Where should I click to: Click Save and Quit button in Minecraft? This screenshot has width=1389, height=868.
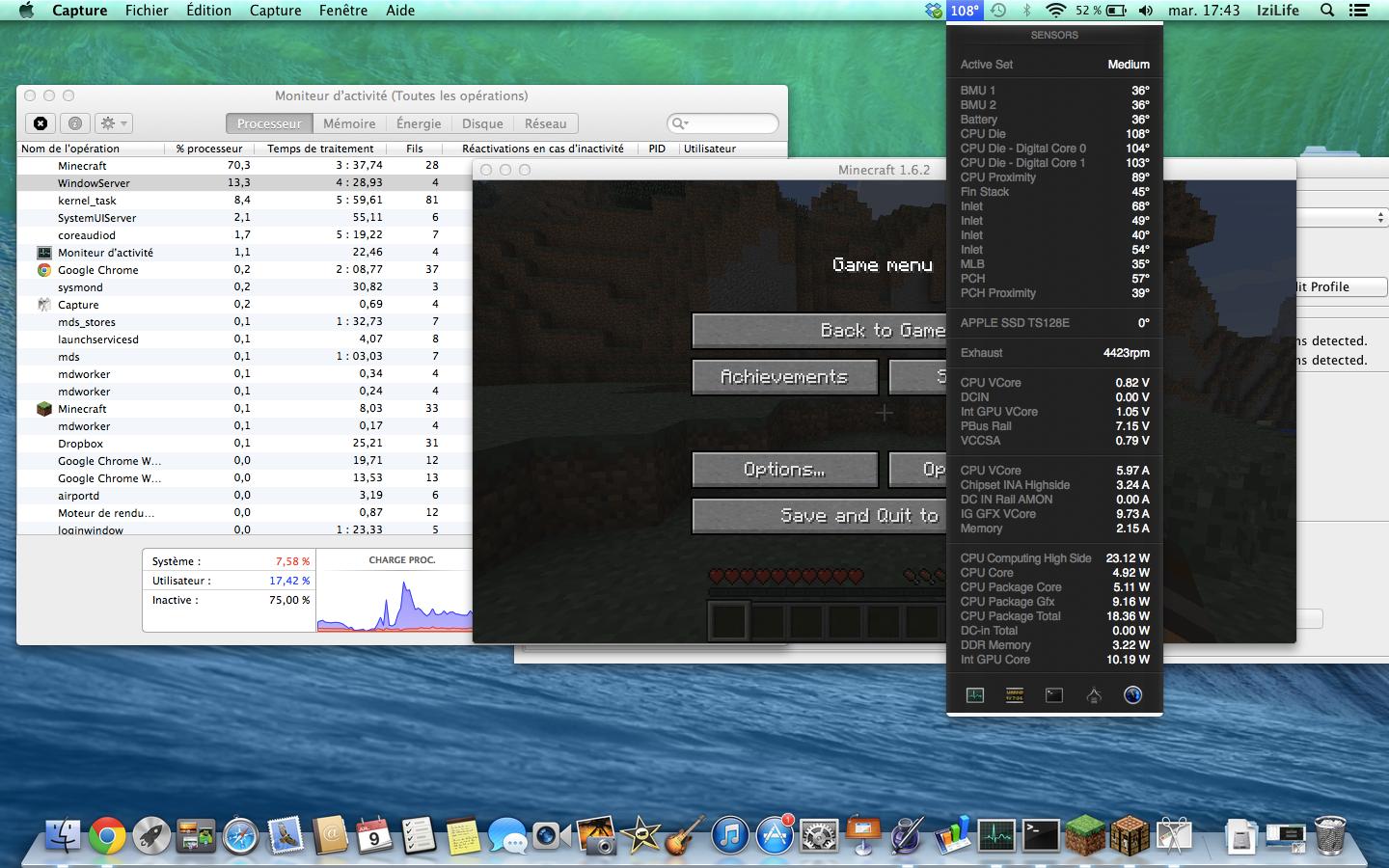coord(819,516)
